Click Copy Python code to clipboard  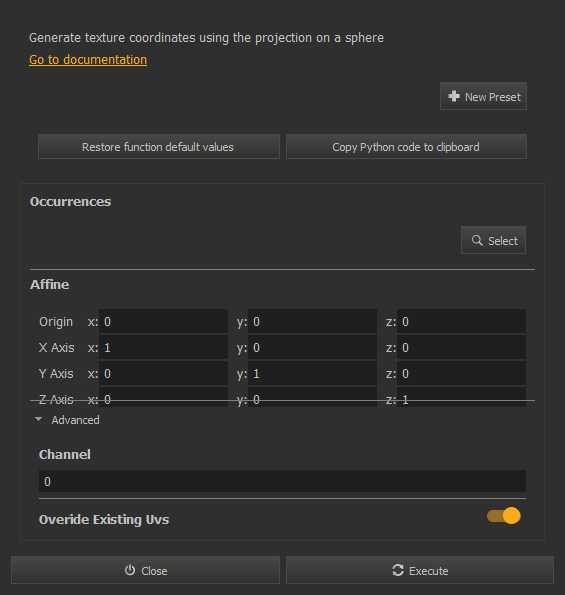(x=406, y=146)
